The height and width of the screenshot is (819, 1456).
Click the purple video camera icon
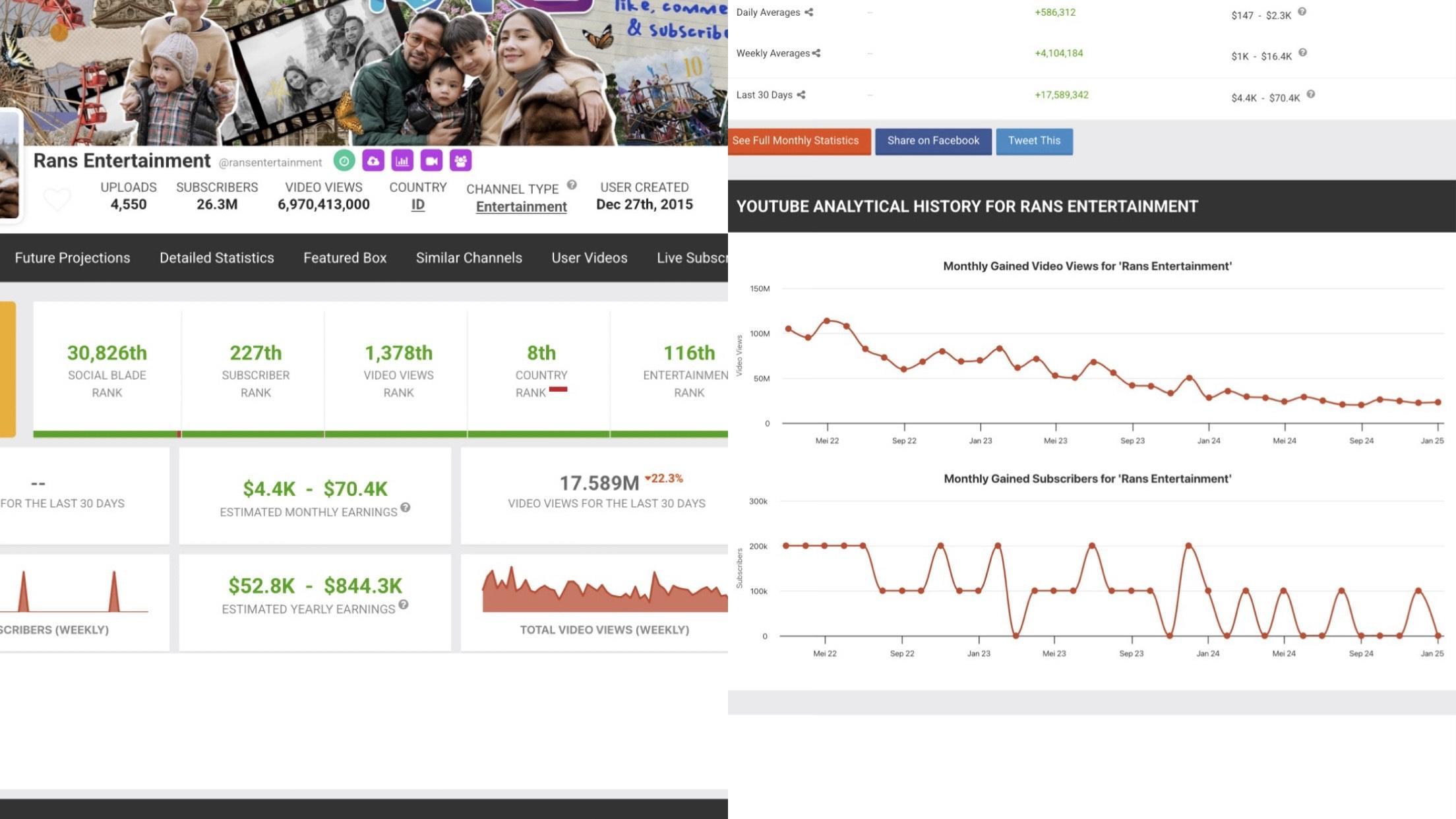click(x=431, y=160)
